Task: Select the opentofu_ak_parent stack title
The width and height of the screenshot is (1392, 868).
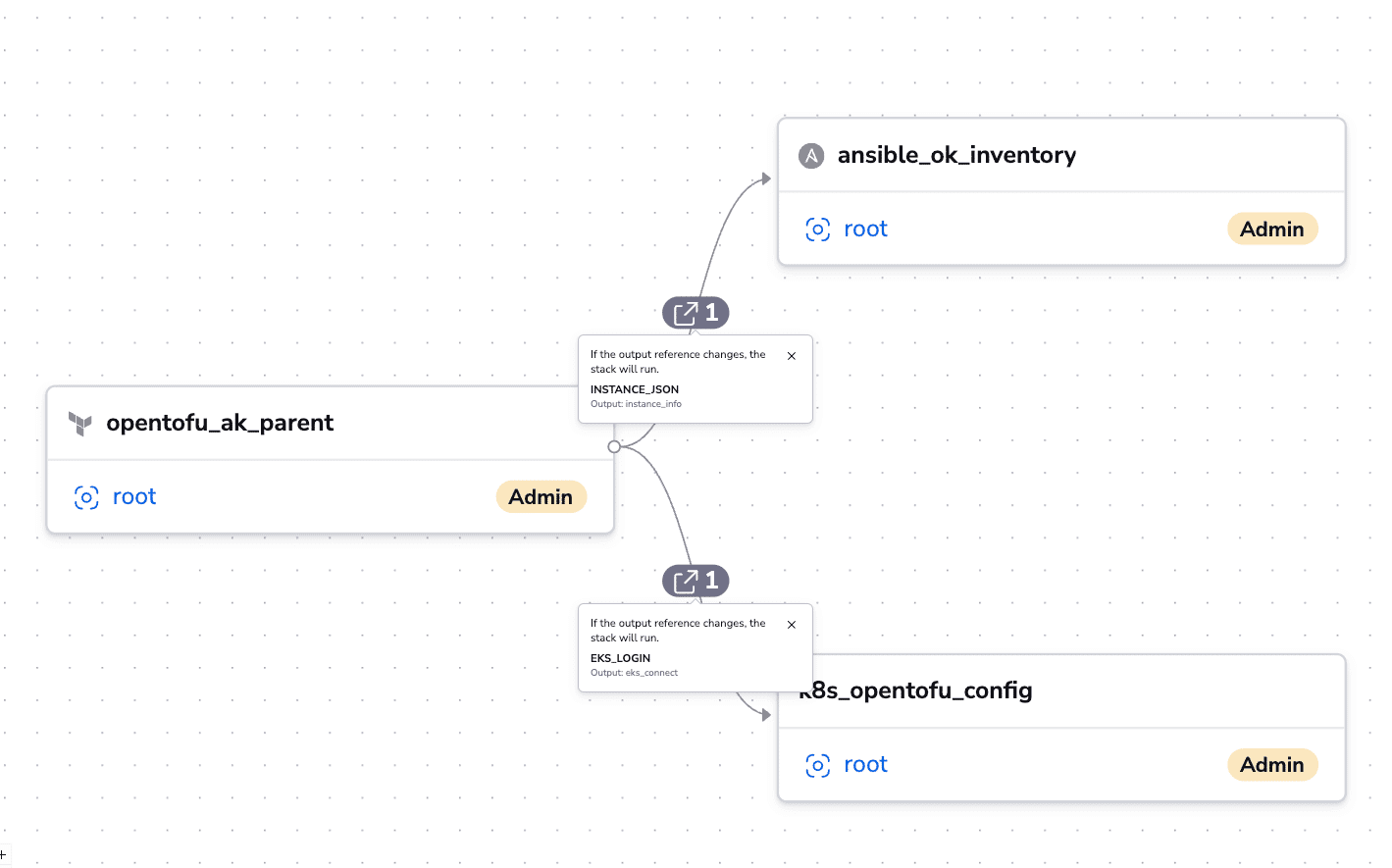Action: coord(220,423)
